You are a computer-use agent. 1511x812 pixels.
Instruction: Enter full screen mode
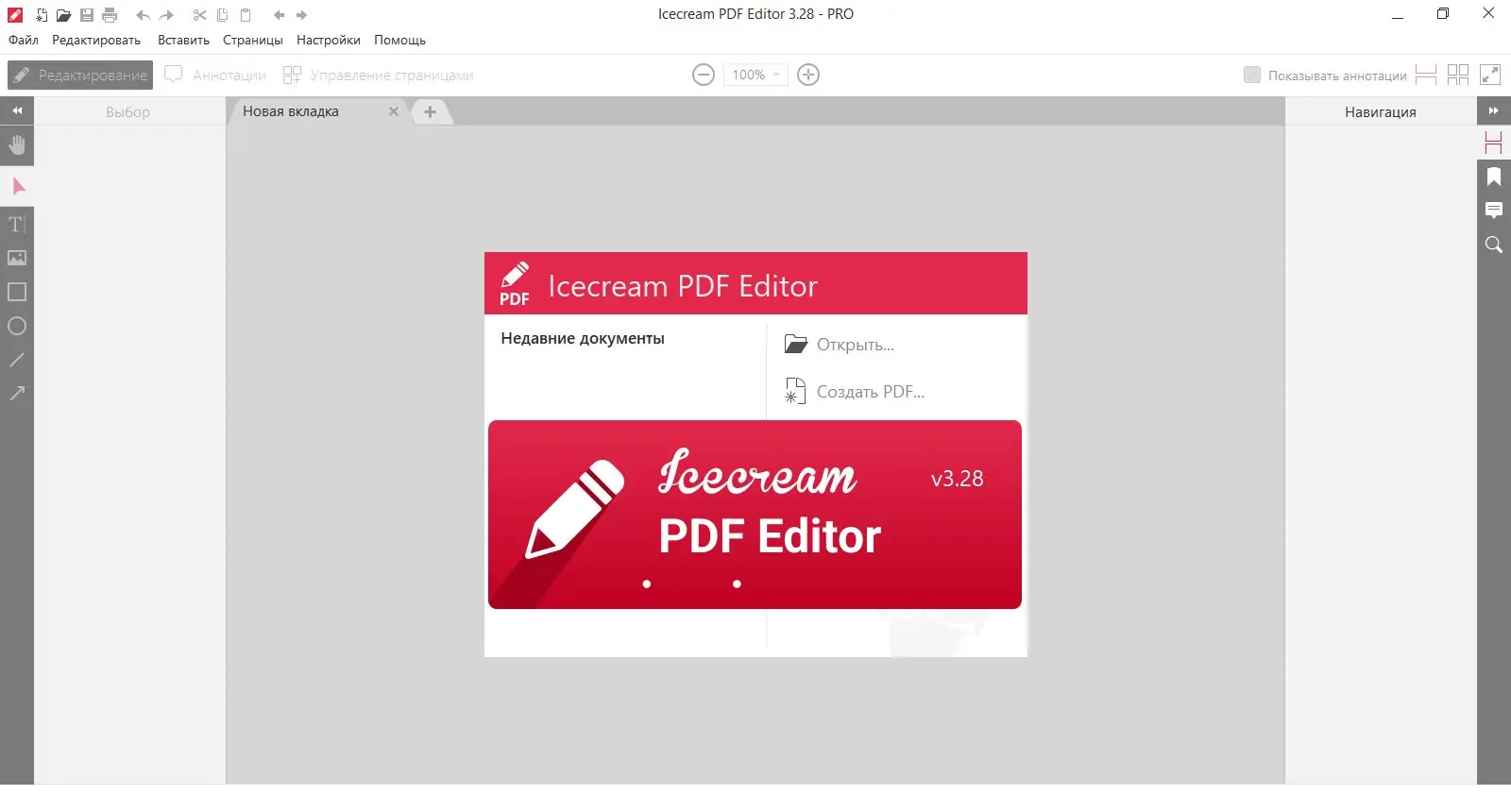(1490, 75)
